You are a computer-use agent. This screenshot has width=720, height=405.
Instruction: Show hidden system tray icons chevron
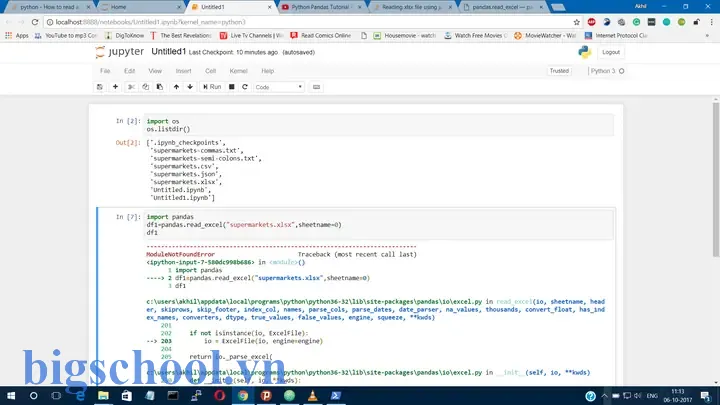604,395
